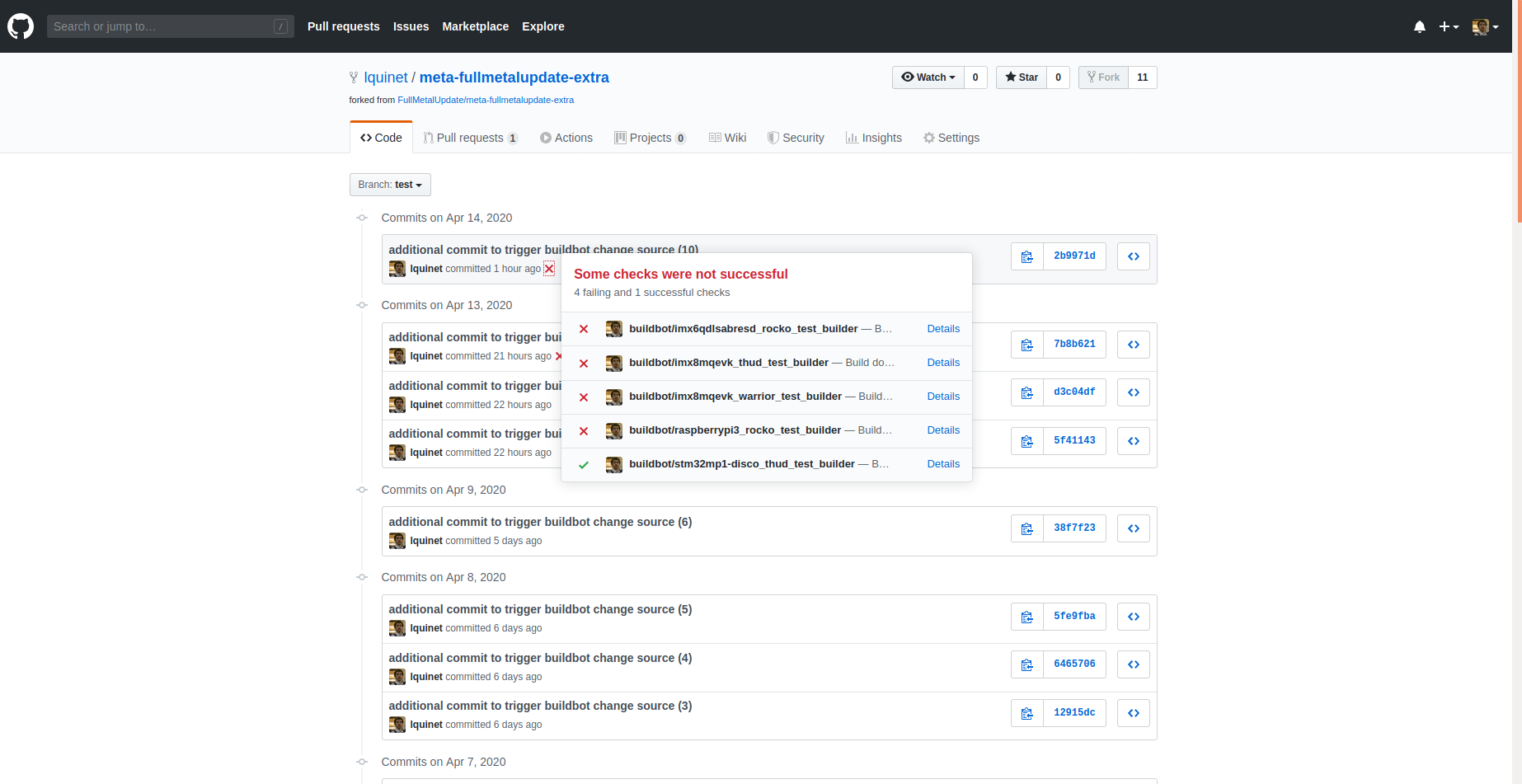Switch to the Actions tab
Image resolution: width=1522 pixels, height=784 pixels.
[x=566, y=138]
